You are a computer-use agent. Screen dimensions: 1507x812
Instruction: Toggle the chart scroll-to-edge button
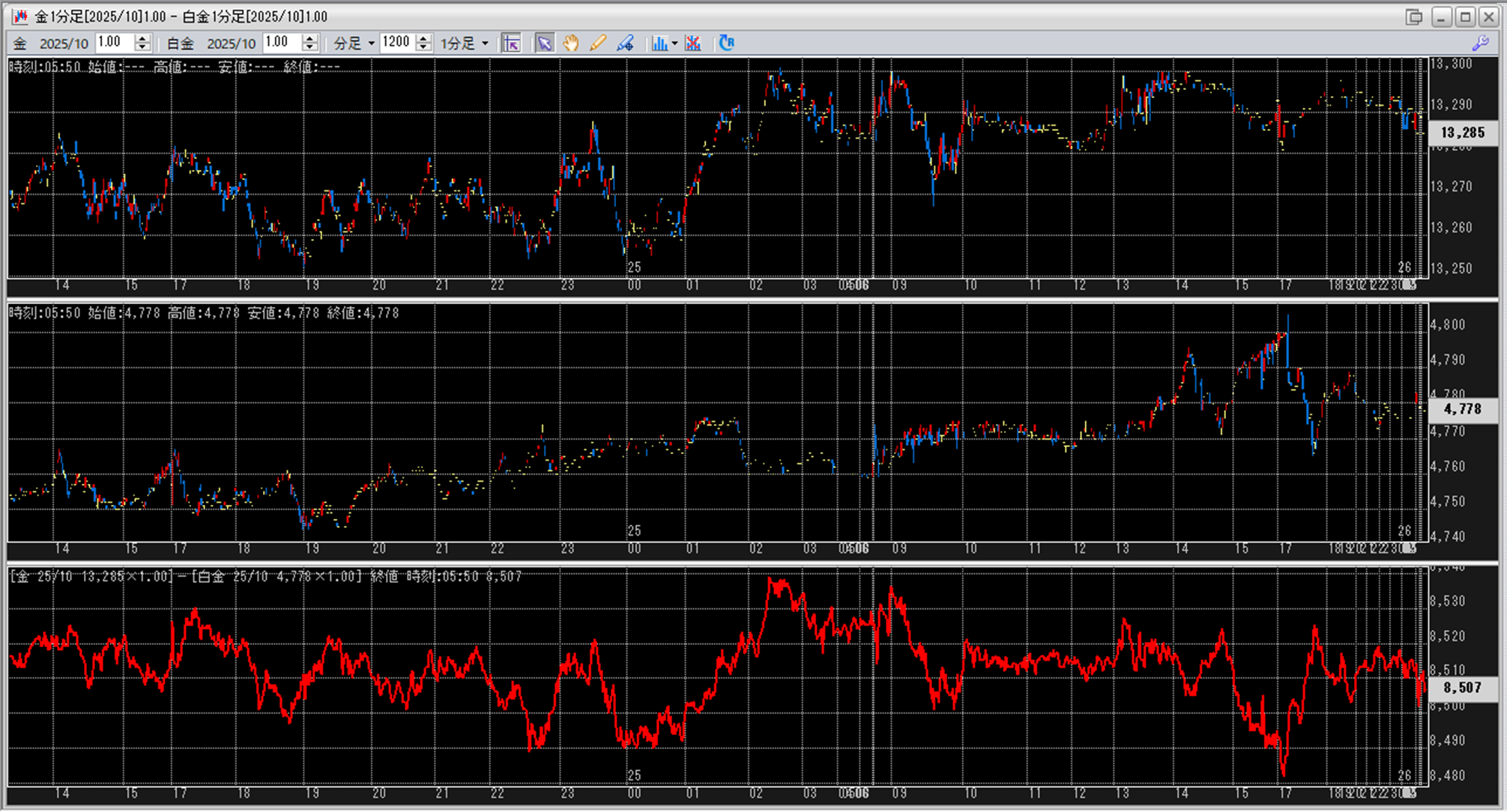click(512, 43)
